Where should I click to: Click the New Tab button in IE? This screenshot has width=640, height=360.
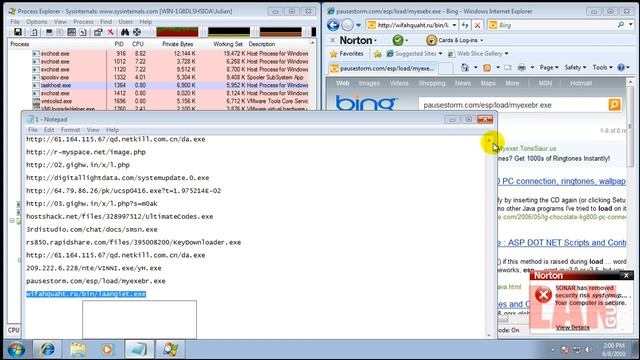coord(445,68)
